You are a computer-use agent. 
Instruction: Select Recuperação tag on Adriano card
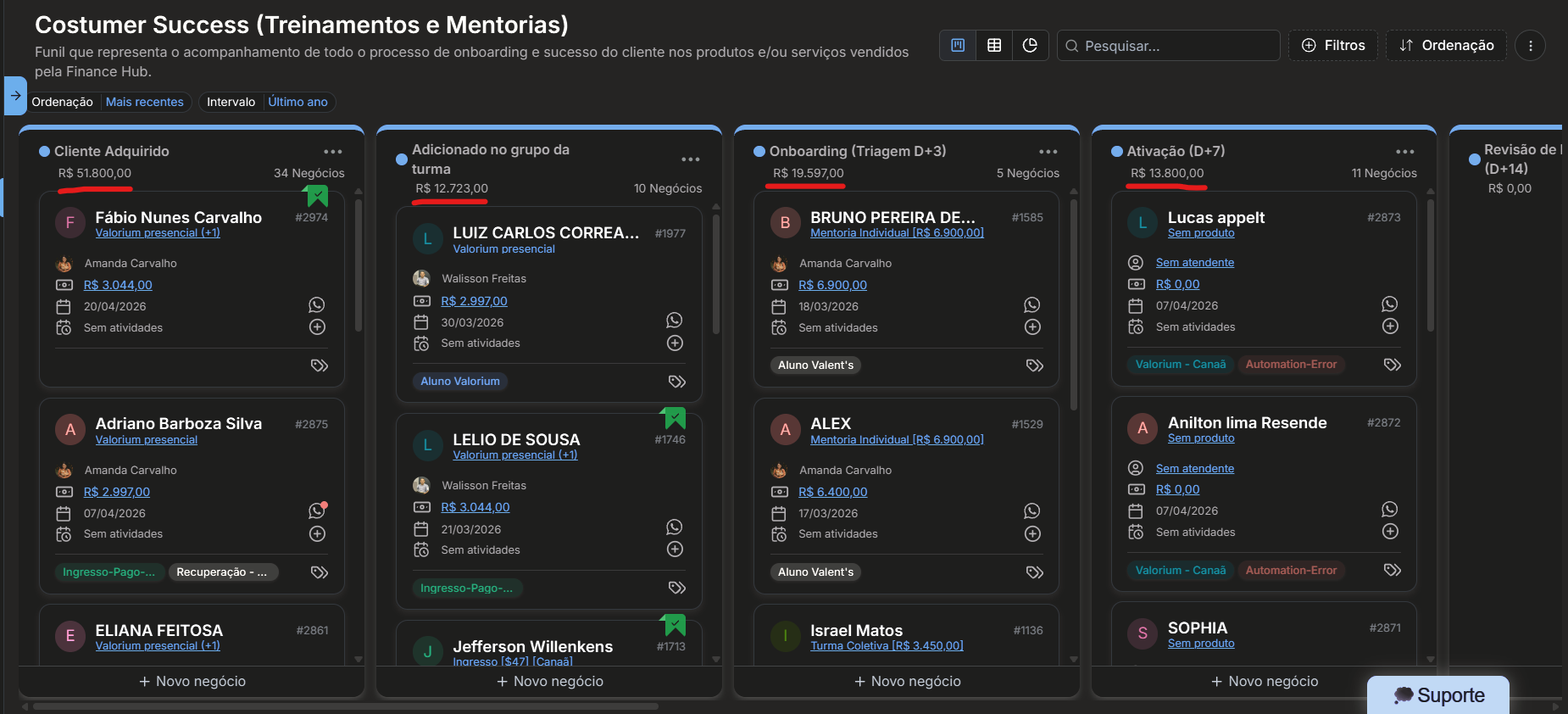tap(222, 572)
